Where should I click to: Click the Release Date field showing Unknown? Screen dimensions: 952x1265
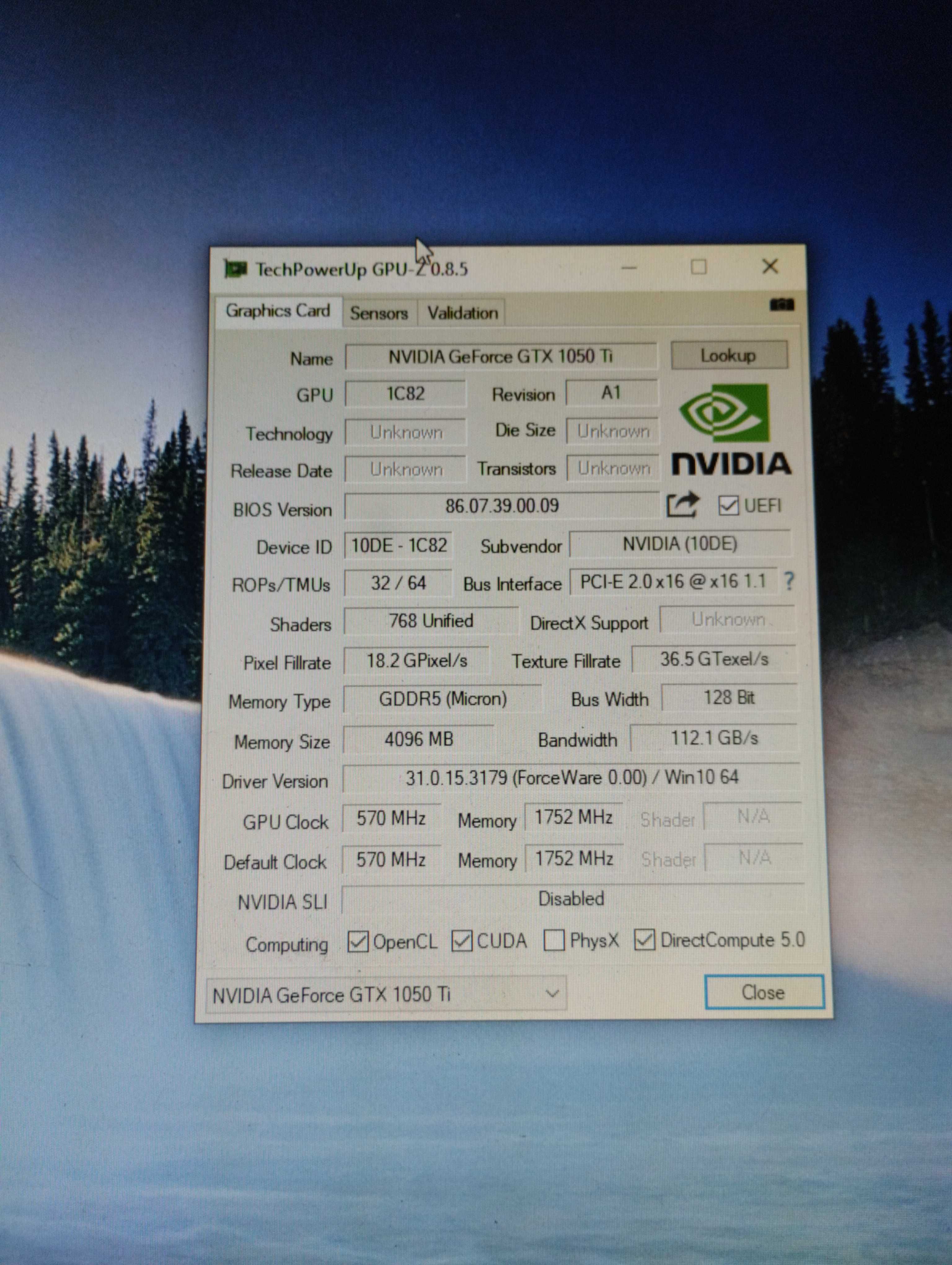[x=406, y=469]
